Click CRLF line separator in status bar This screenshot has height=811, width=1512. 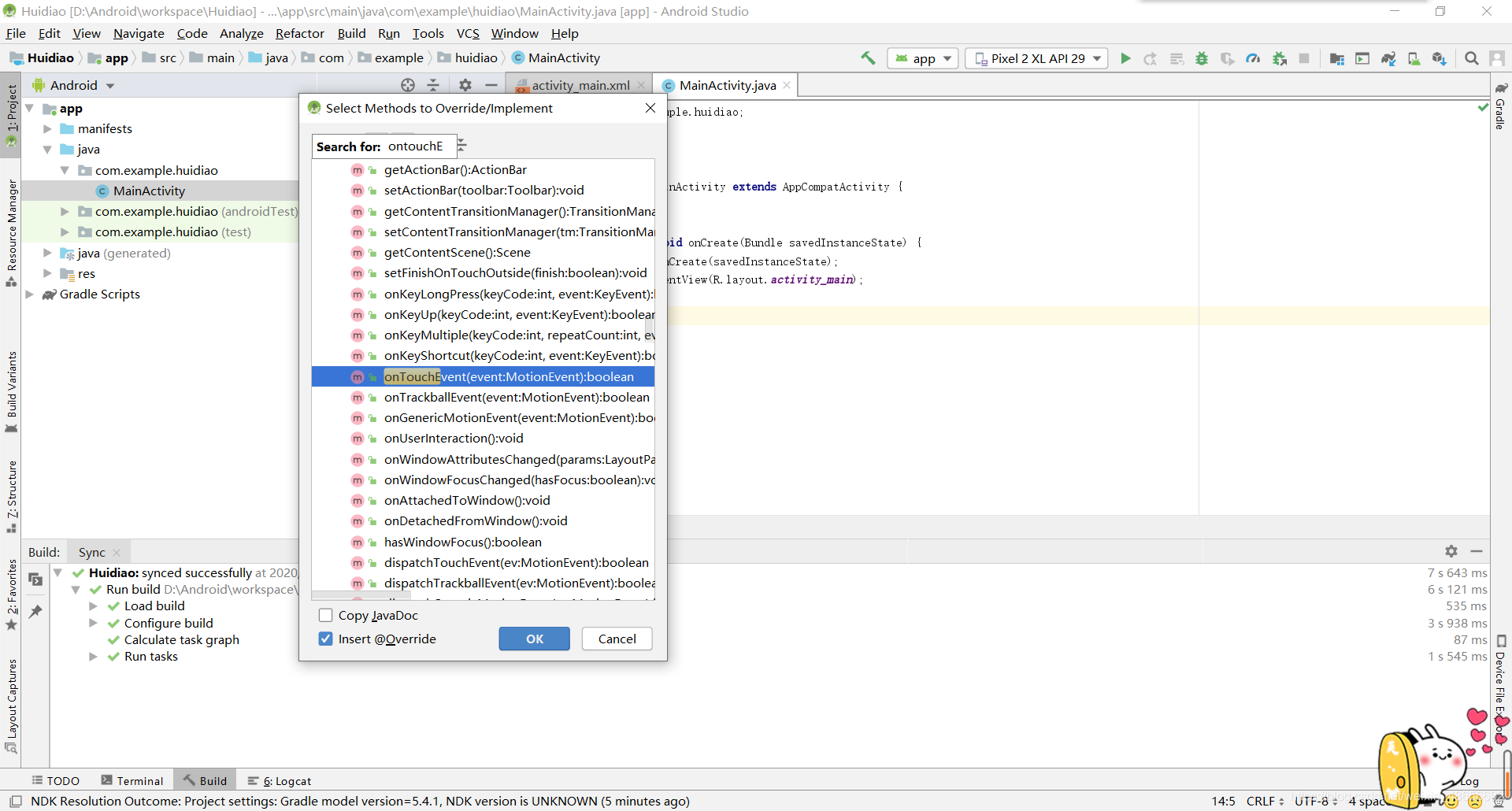[1265, 801]
